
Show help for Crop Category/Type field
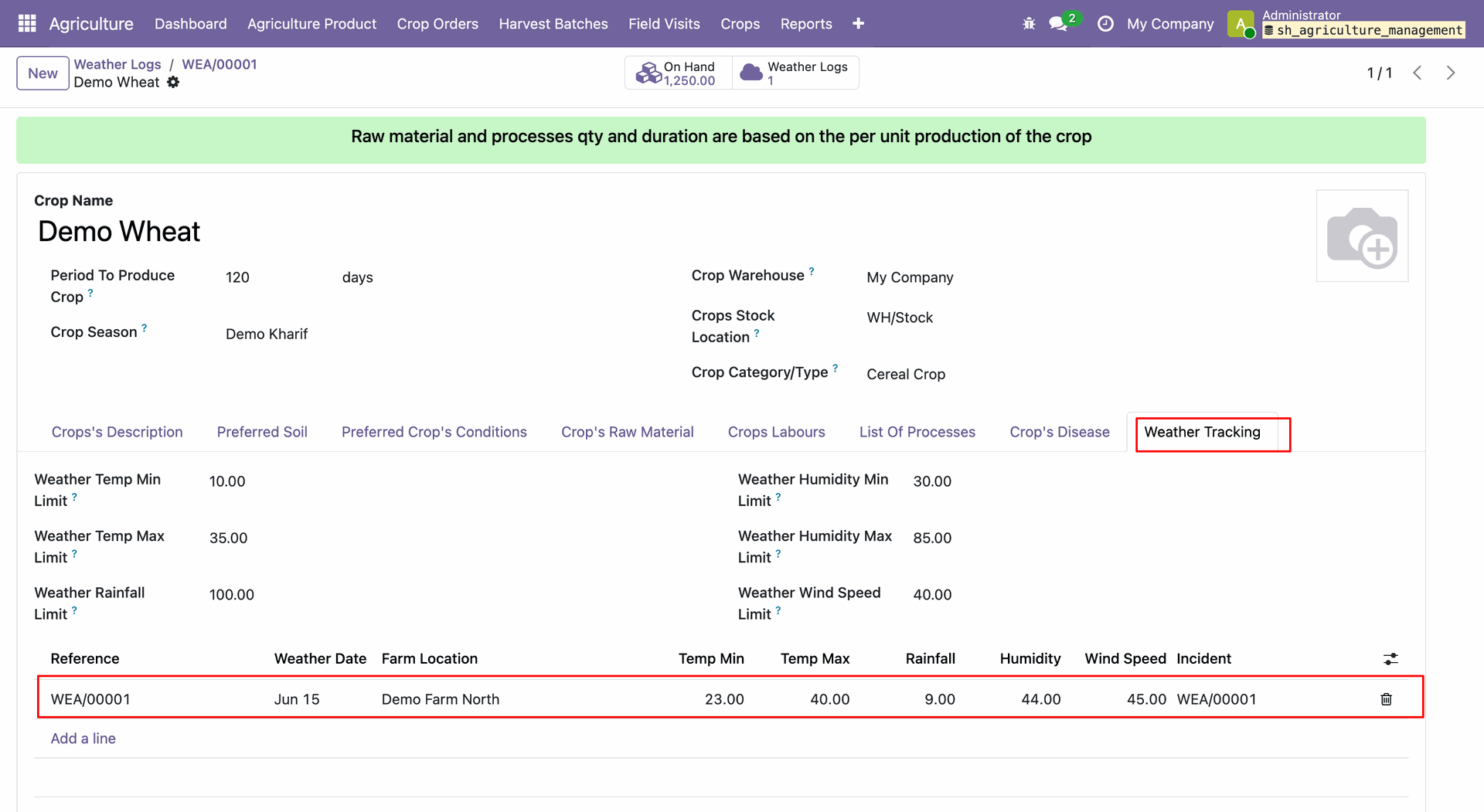[x=835, y=368]
